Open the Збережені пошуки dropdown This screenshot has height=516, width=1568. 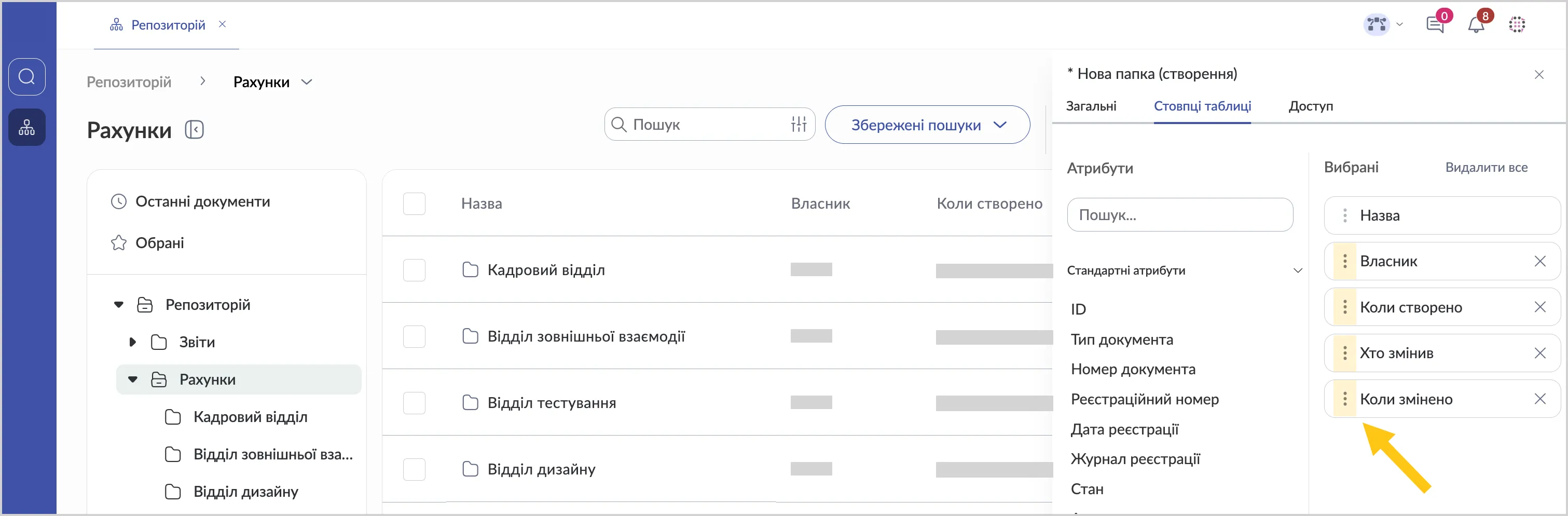pyautogui.click(x=927, y=125)
